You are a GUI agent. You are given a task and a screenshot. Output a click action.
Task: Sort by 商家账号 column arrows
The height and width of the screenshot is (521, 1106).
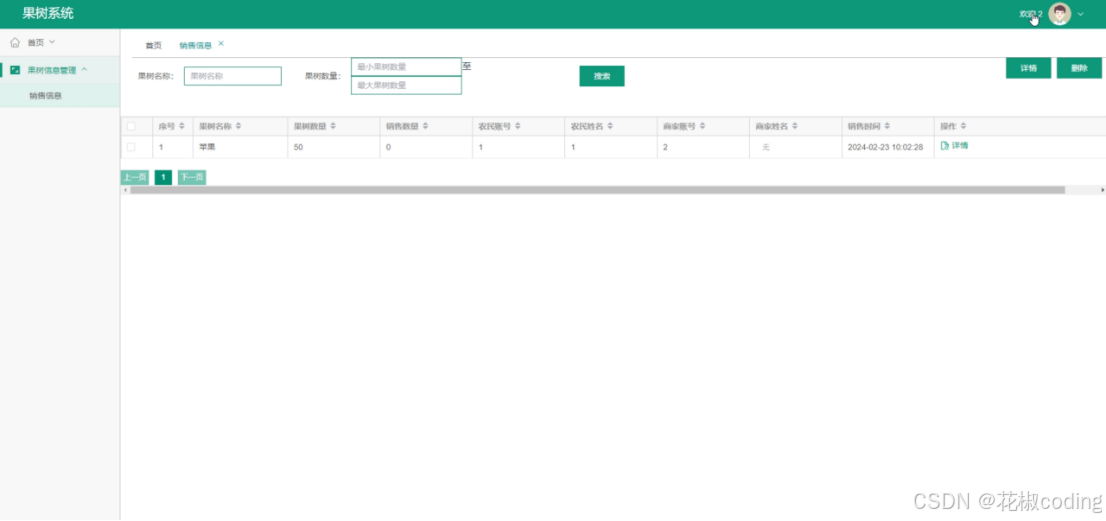point(703,126)
